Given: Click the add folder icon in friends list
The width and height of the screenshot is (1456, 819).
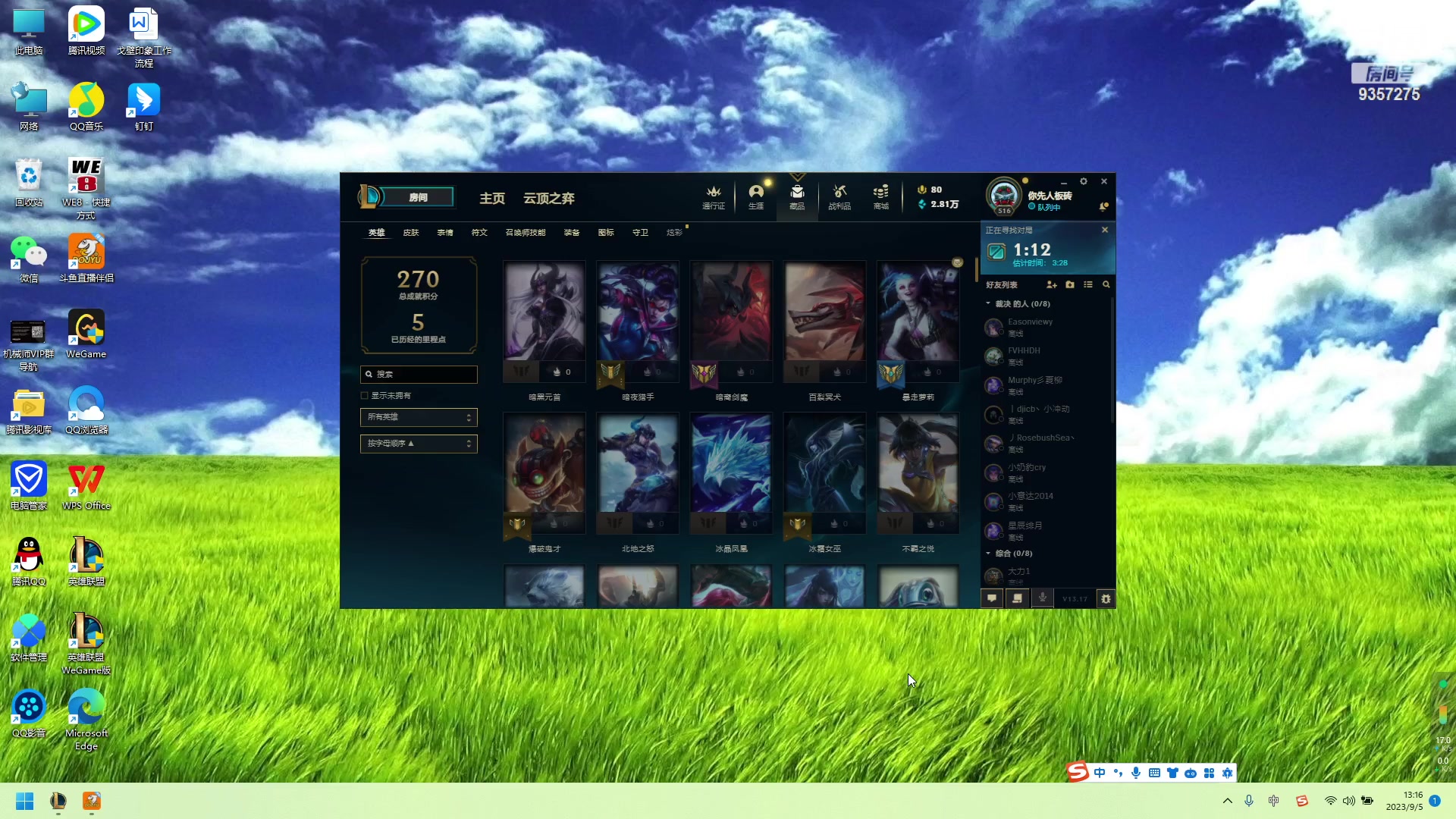Looking at the screenshot, I should click(x=1070, y=284).
